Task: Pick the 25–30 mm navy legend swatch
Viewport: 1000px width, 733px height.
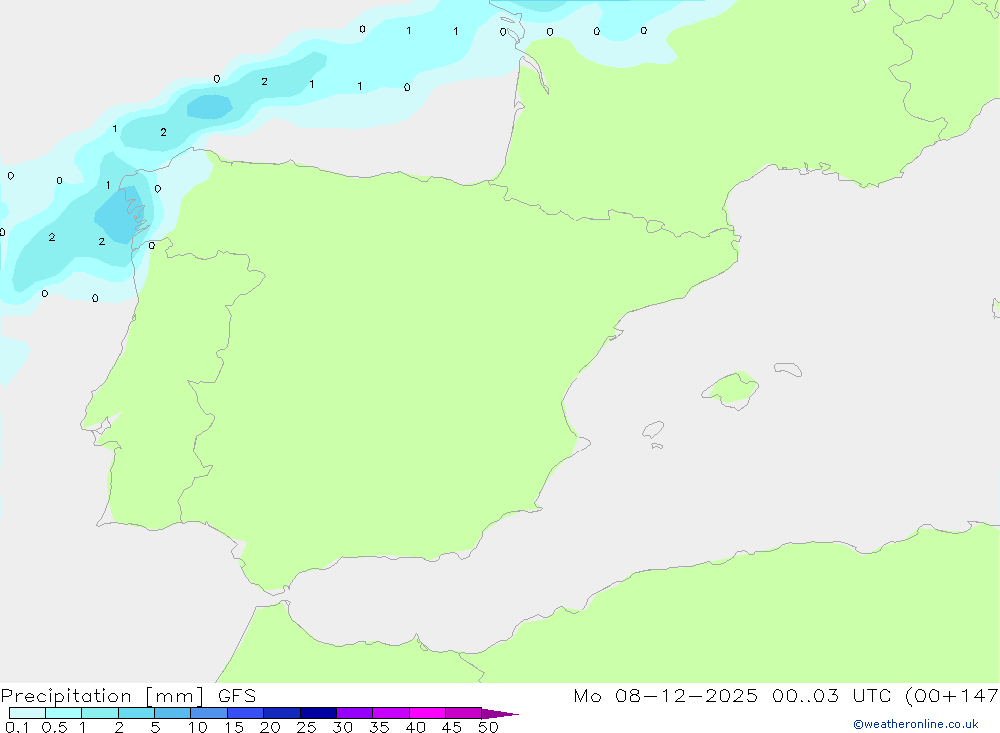Action: pyautogui.click(x=318, y=713)
